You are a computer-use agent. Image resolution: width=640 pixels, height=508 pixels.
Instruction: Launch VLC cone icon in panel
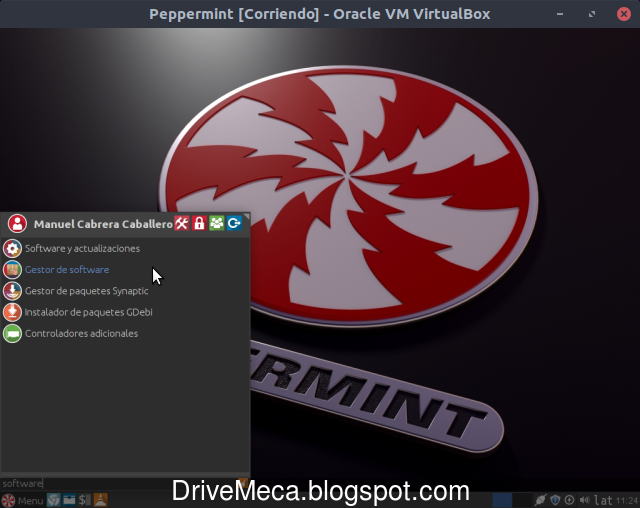(x=100, y=500)
